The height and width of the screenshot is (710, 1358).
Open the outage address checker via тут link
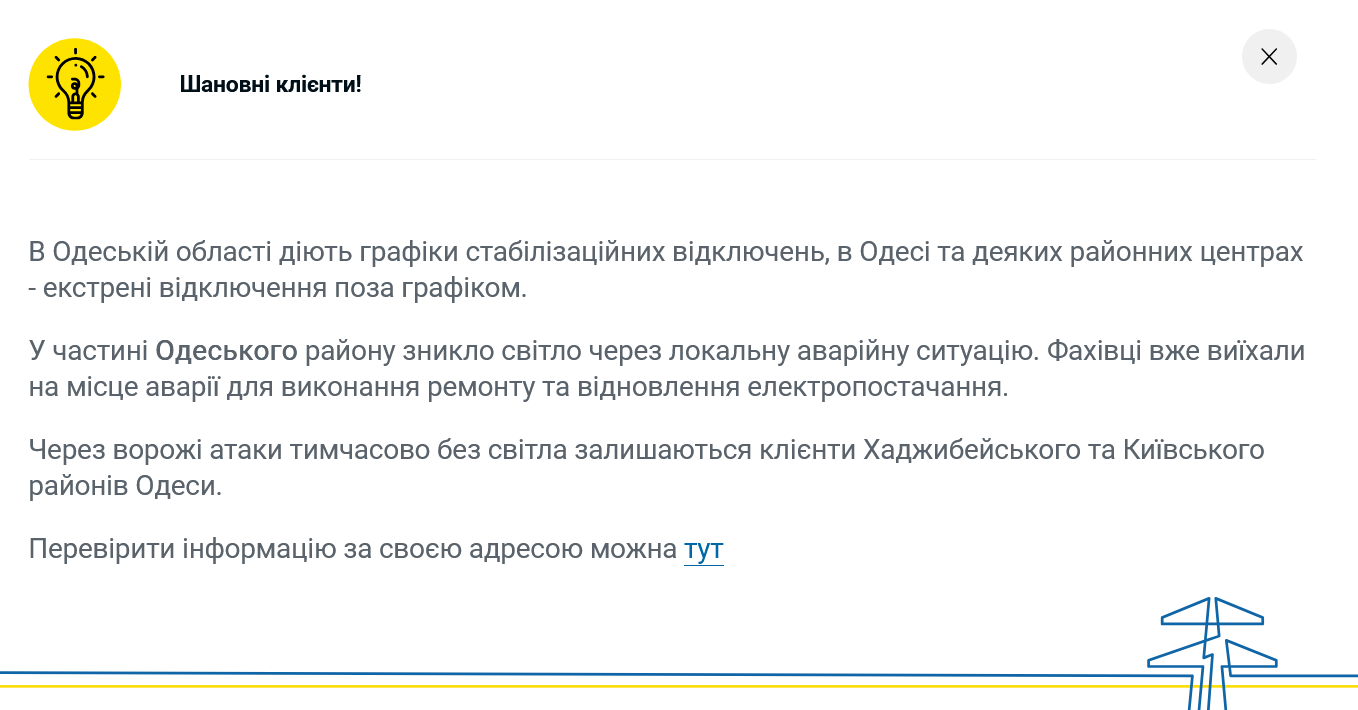[x=704, y=549]
